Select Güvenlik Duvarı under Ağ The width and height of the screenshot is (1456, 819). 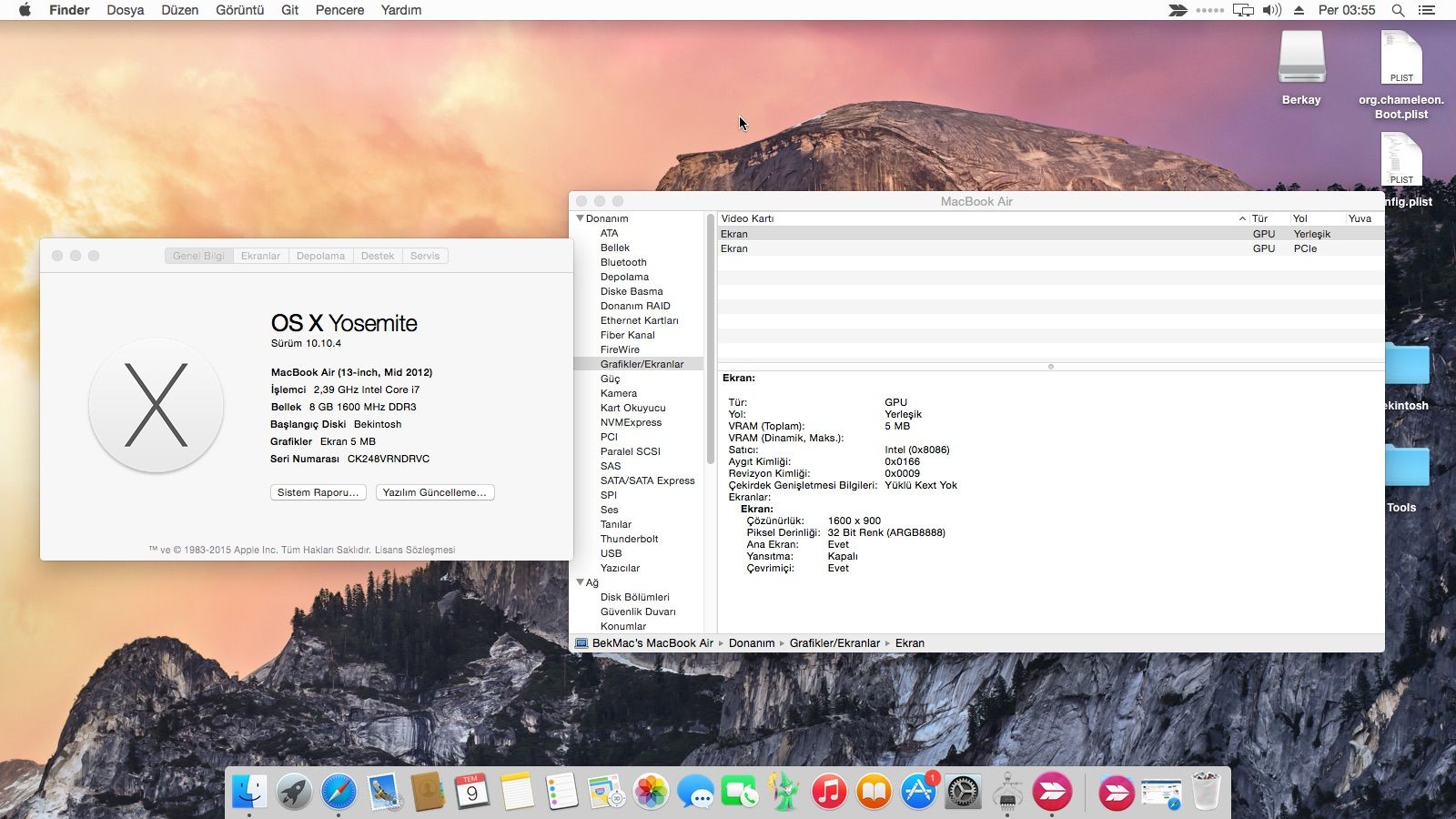pyautogui.click(x=638, y=612)
